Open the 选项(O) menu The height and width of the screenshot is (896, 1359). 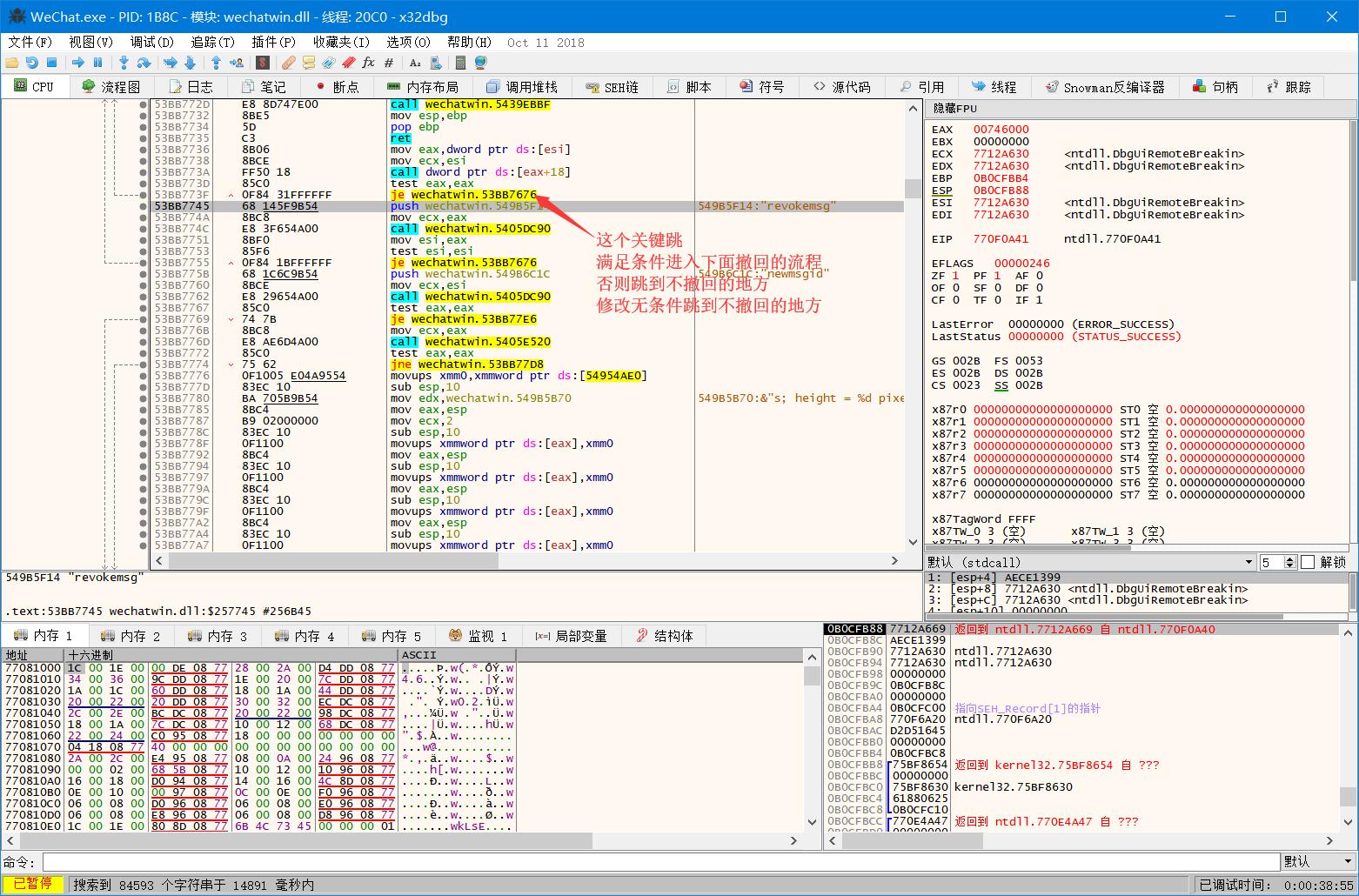click(x=408, y=42)
